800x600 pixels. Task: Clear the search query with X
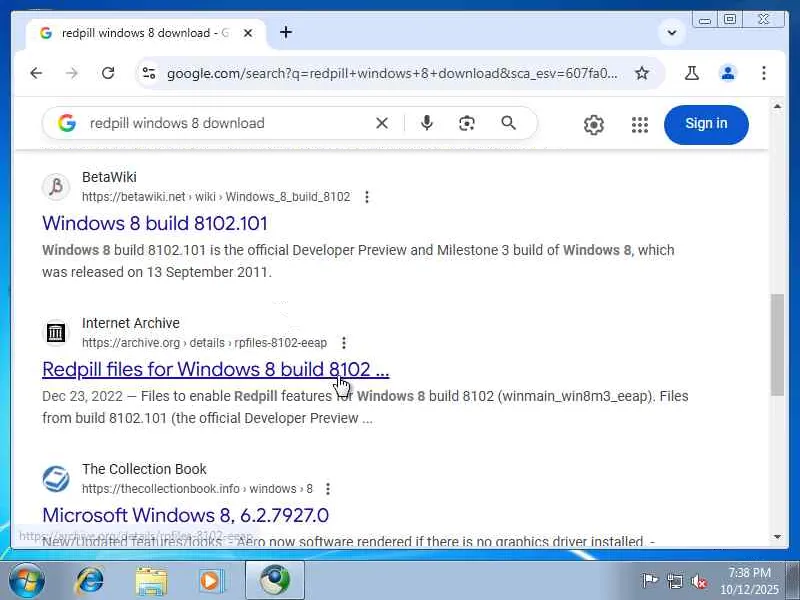(x=382, y=123)
